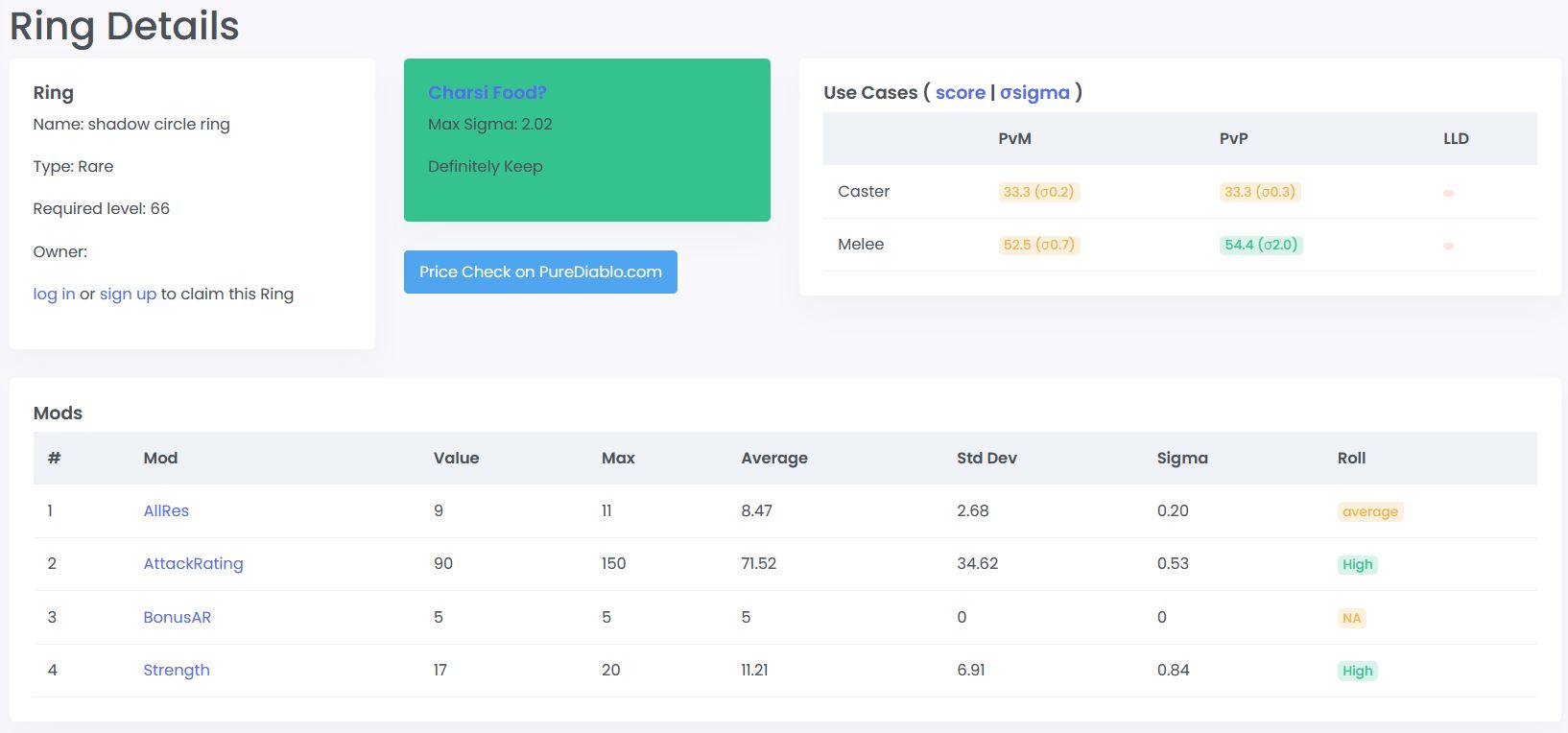Click Caster PvM score badge 33.3 (σ0.2)
Viewport: 1568px width, 733px height.
1038,192
